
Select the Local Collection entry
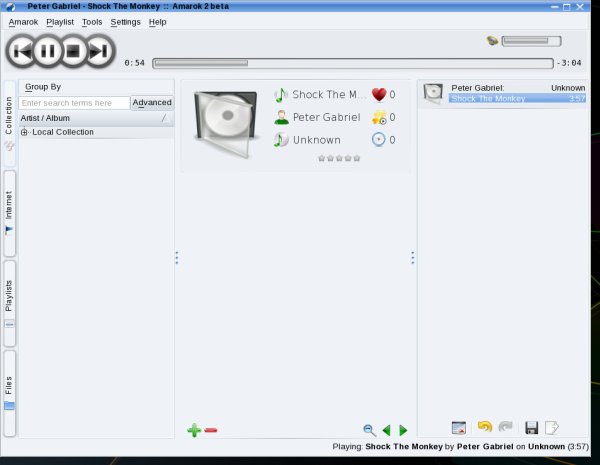point(63,132)
